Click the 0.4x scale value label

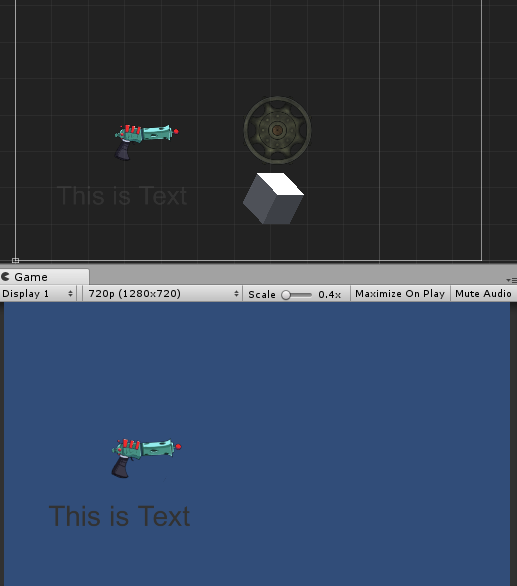tap(330, 294)
